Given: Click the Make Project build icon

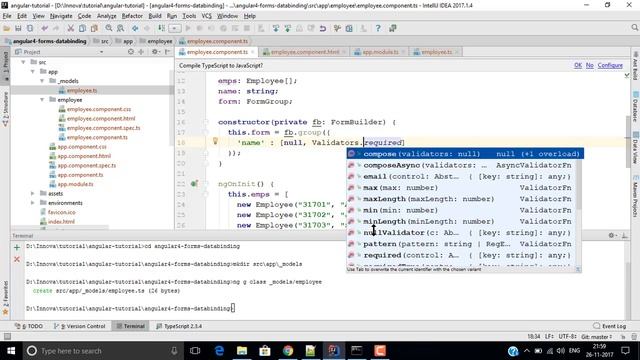Looking at the screenshot, I should point(162,28).
